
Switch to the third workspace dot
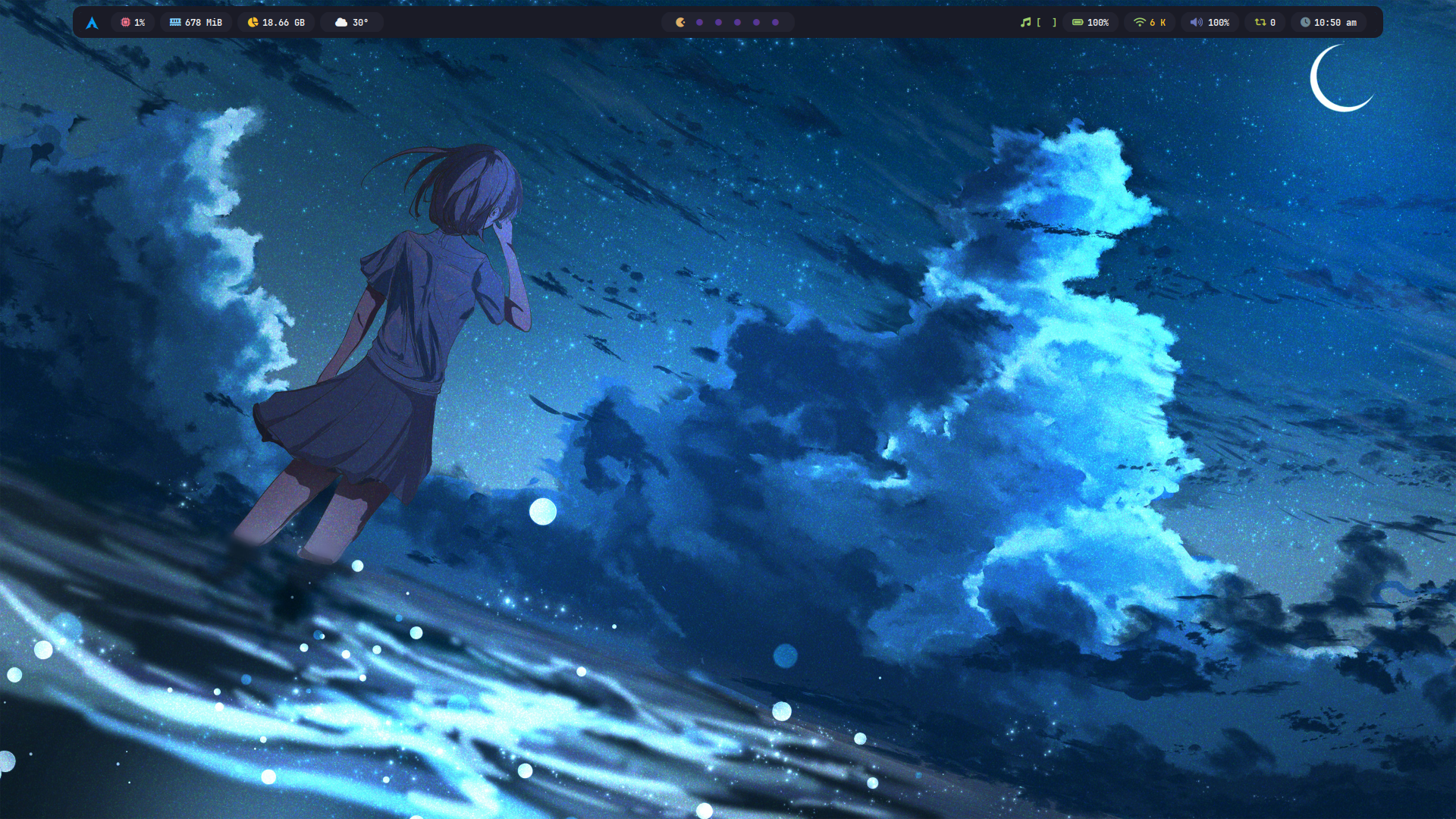coord(718,23)
